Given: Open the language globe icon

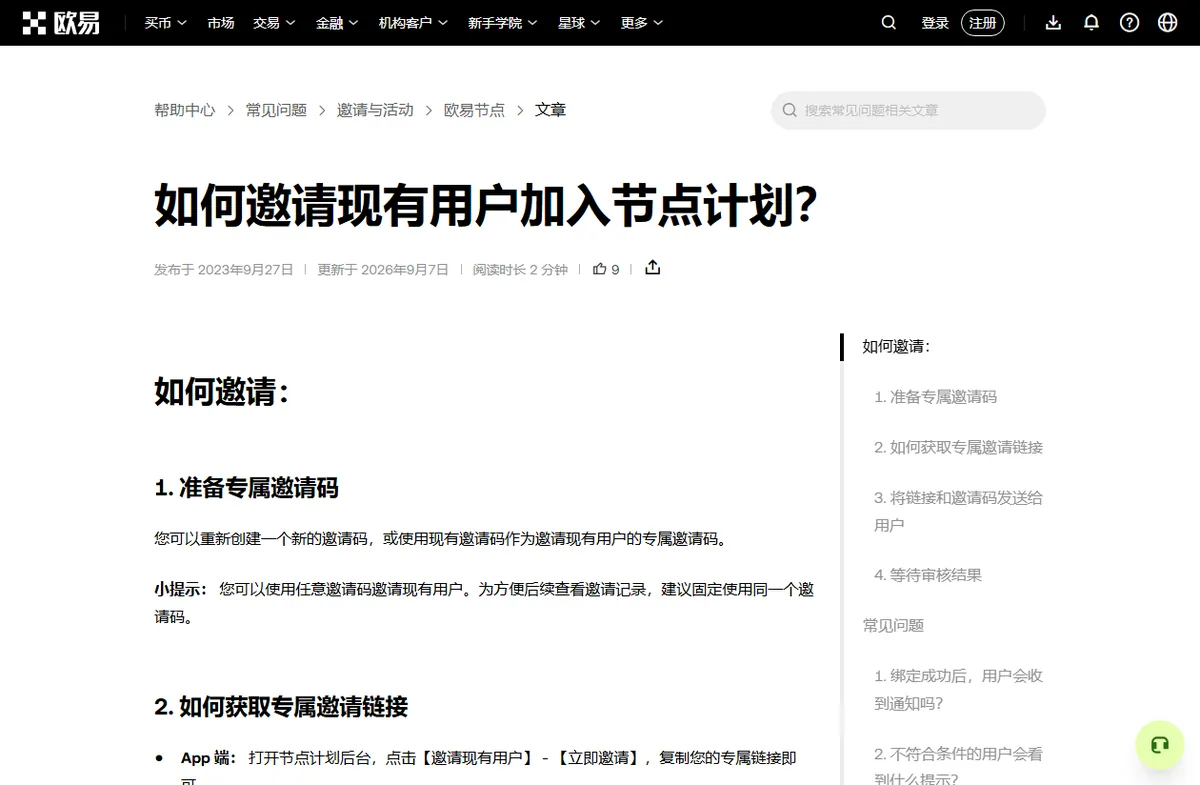Looking at the screenshot, I should (x=1167, y=22).
